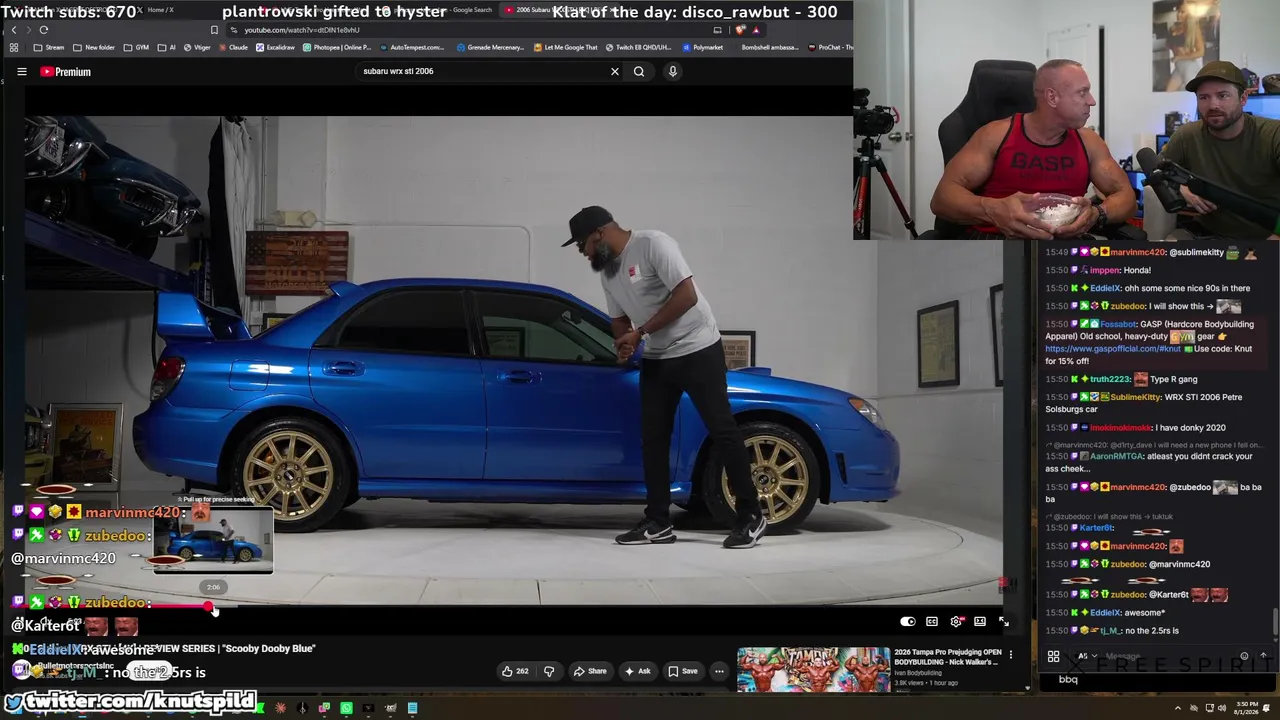Reload the YouTube page
This screenshot has width=1280, height=720.
(43, 30)
